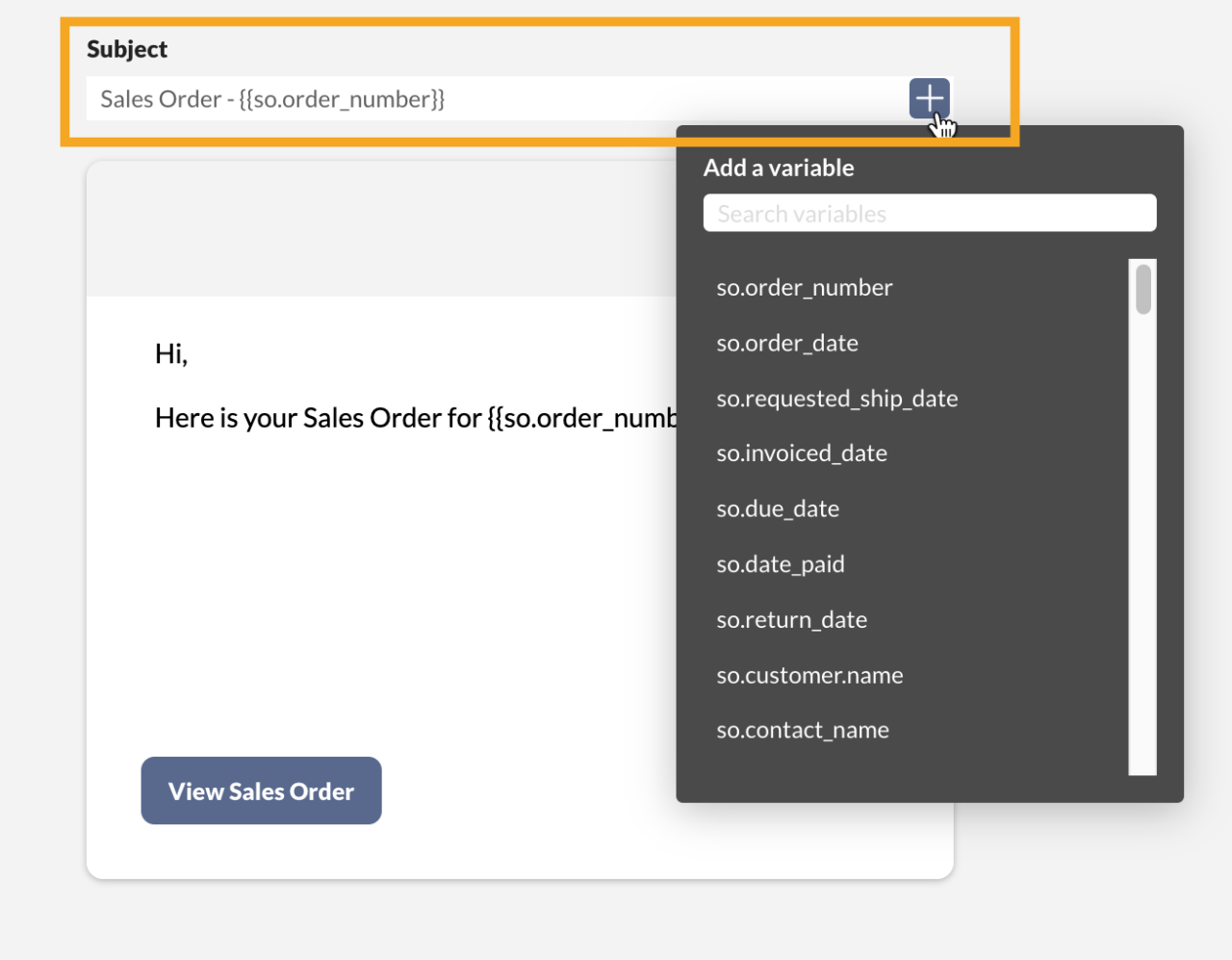Viewport: 1232px width, 960px height.
Task: Click the plus icon to add a variable
Action: [x=928, y=98]
